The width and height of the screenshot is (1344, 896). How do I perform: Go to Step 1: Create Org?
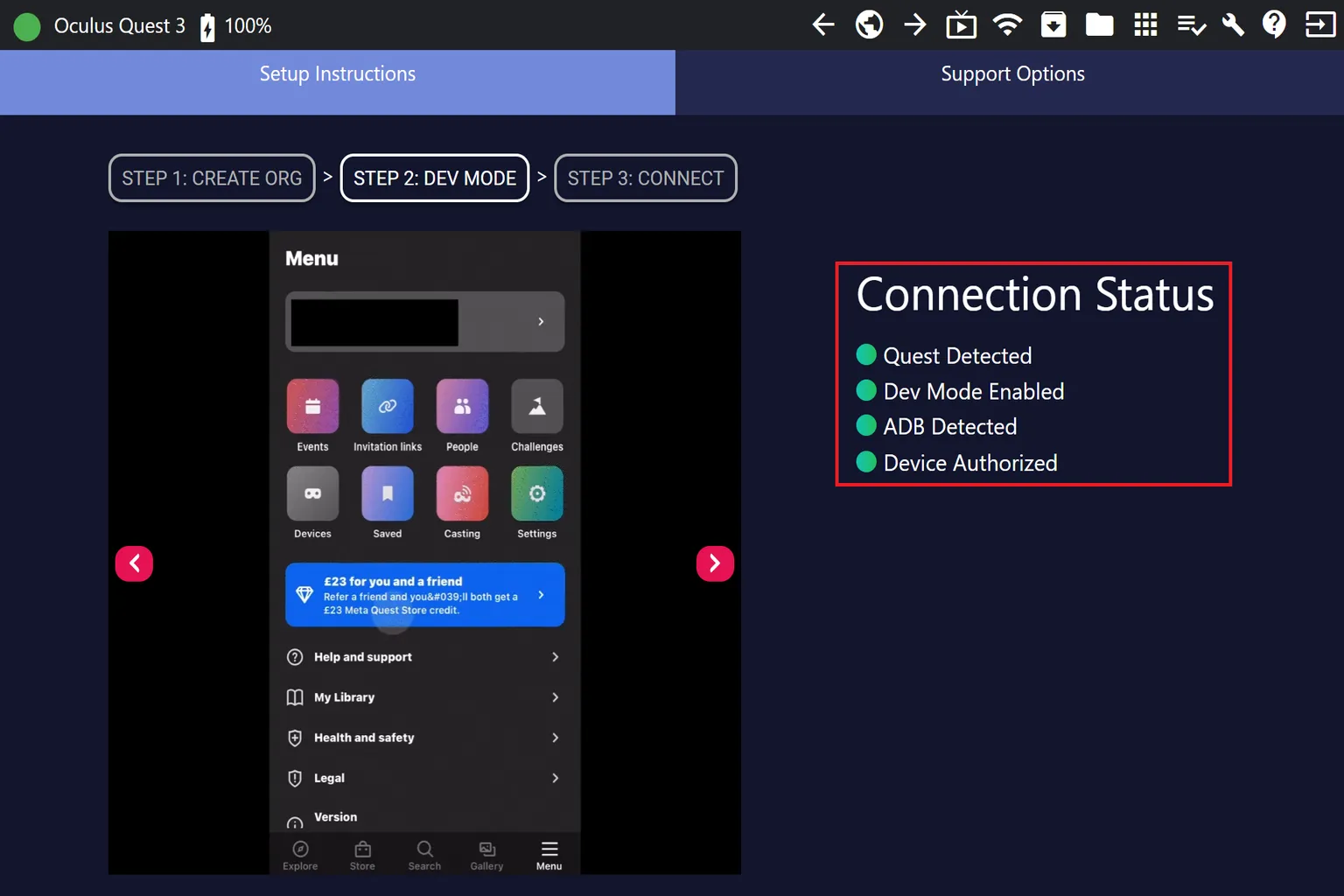[x=212, y=178]
